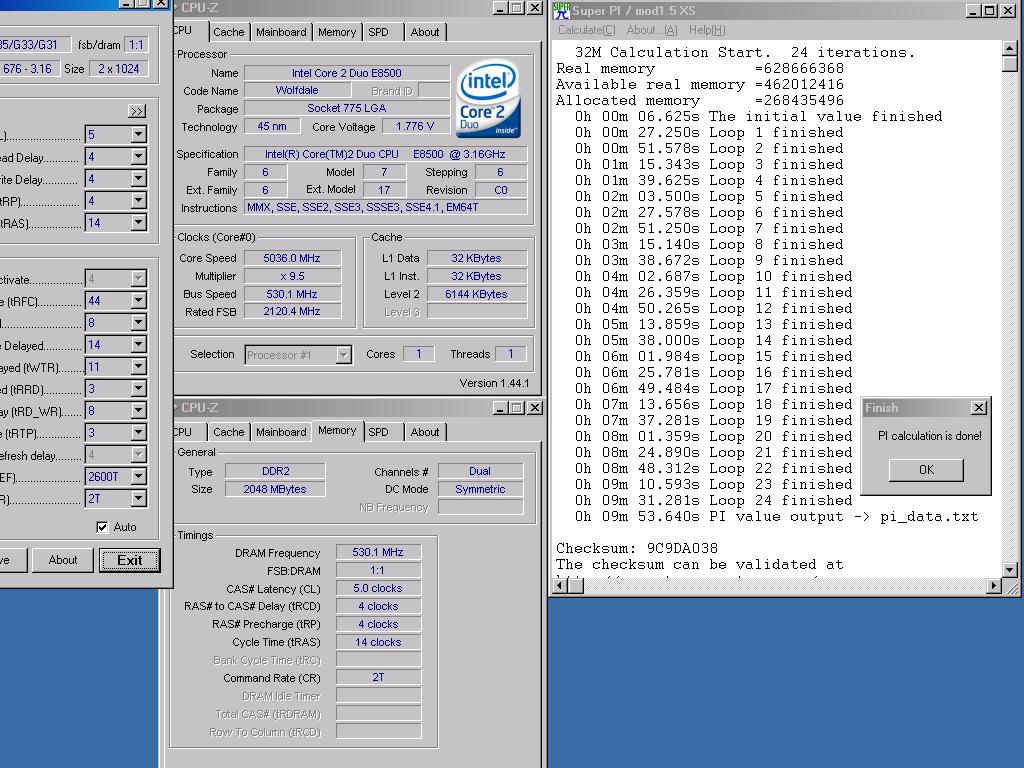Screen dimensions: 1024x768
Task: Click Super PI vertical scrollbar down arrow
Action: (1010, 570)
